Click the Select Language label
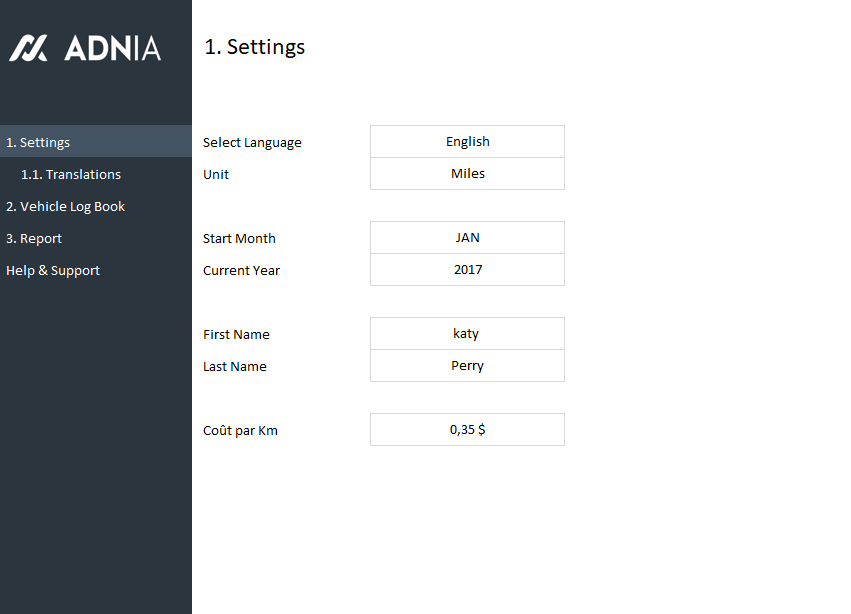The height and width of the screenshot is (614, 851). pyautogui.click(x=252, y=142)
